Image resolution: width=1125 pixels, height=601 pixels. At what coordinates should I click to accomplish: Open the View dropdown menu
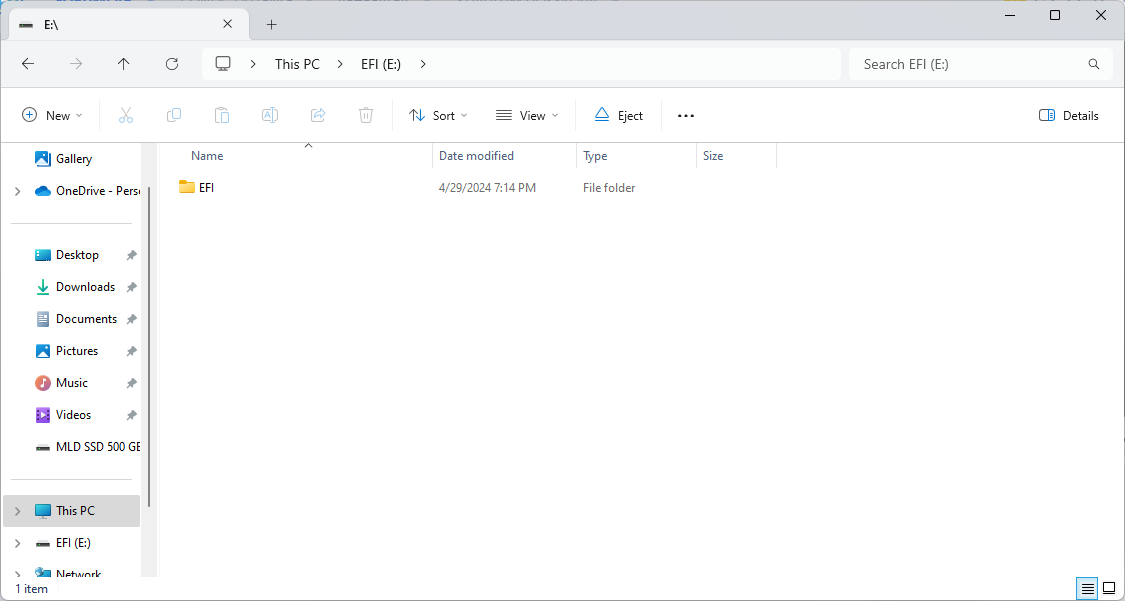point(527,116)
